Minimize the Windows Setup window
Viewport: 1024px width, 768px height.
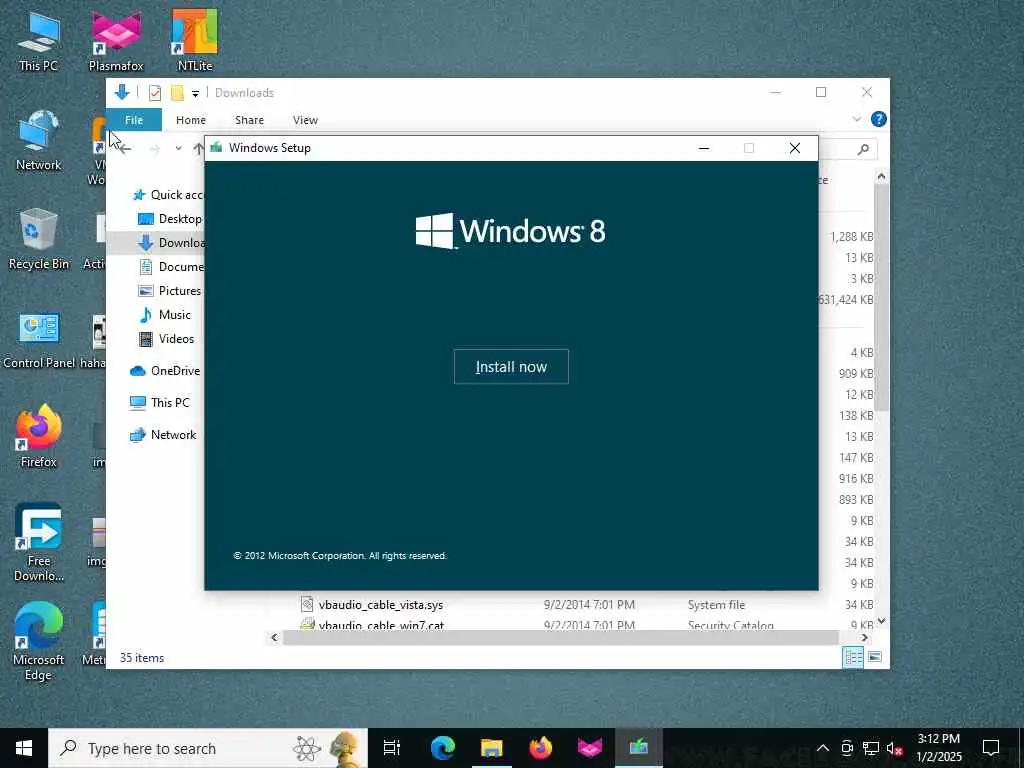[x=703, y=148]
